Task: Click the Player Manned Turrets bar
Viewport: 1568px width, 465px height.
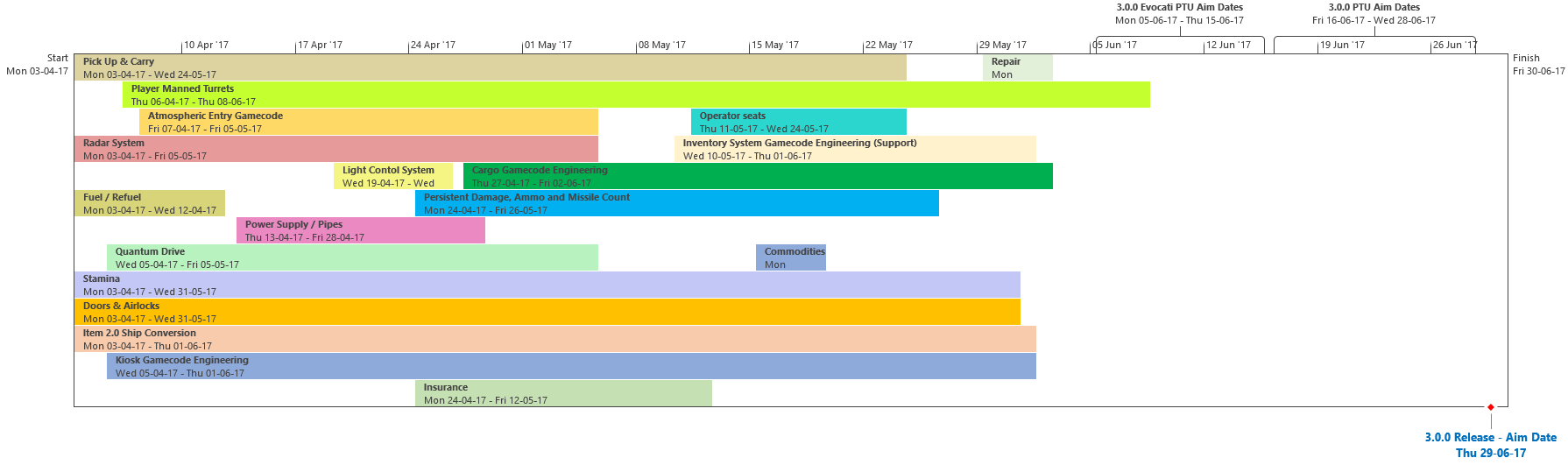Action: click(x=636, y=95)
